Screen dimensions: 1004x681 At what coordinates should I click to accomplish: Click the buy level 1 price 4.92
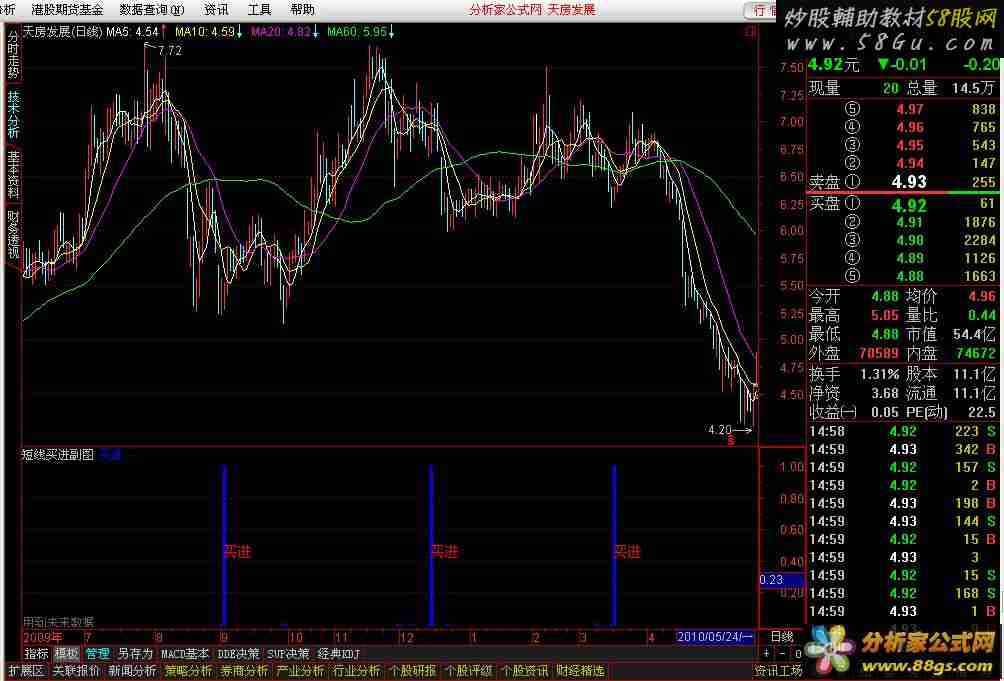tap(909, 205)
